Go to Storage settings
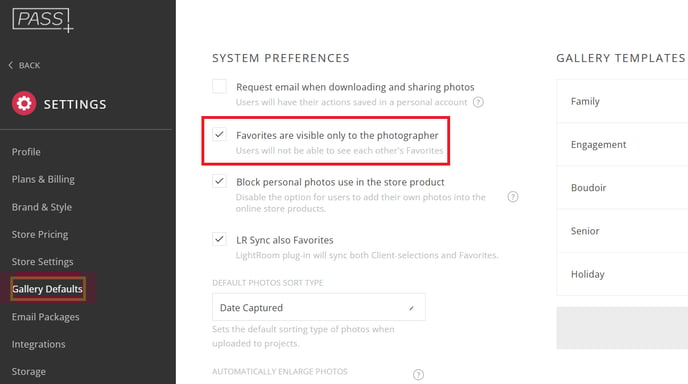The width and height of the screenshot is (688, 384). pos(29,371)
